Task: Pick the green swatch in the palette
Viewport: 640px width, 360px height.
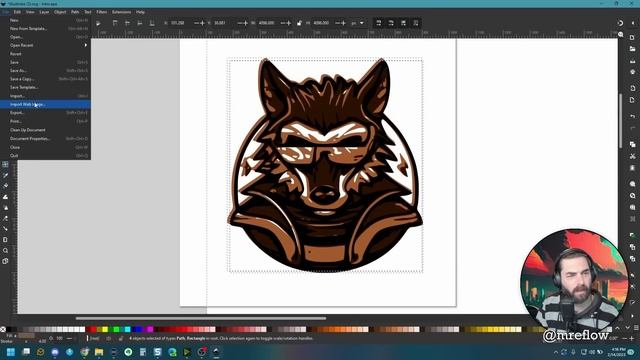Action: pyautogui.click(x=116, y=329)
